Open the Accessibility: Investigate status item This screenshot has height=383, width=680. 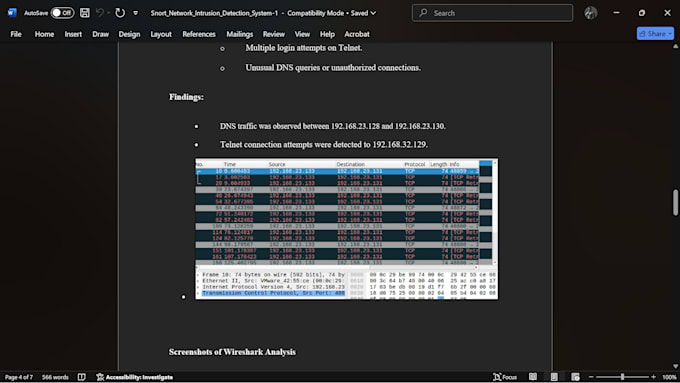[134, 377]
